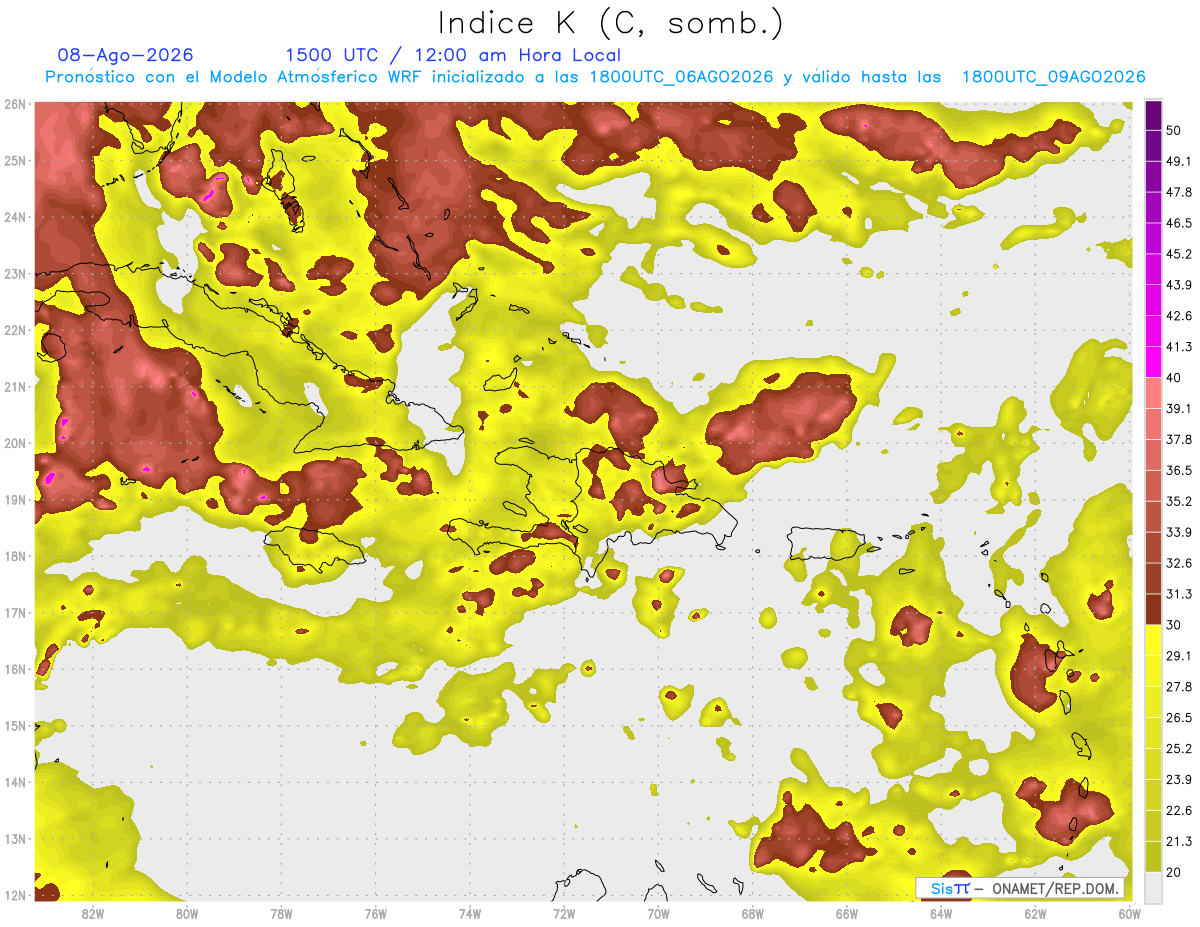Click the 22N latitude label
The height and width of the screenshot is (927, 1200).
click(14, 330)
